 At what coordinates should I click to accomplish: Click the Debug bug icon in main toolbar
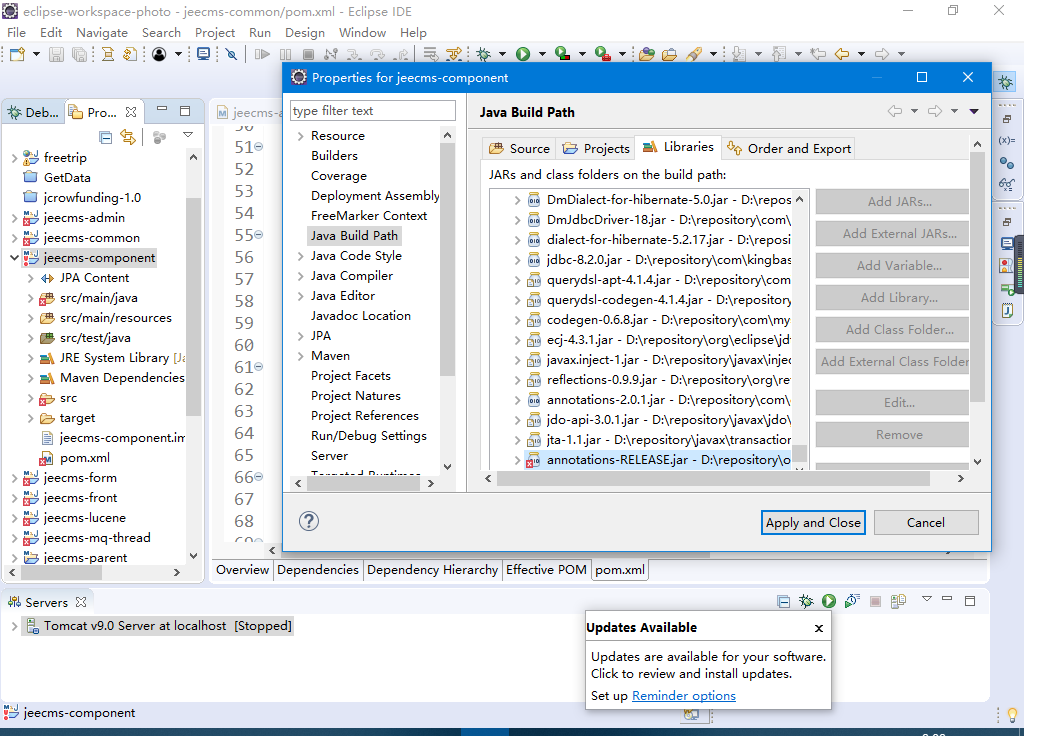click(484, 54)
